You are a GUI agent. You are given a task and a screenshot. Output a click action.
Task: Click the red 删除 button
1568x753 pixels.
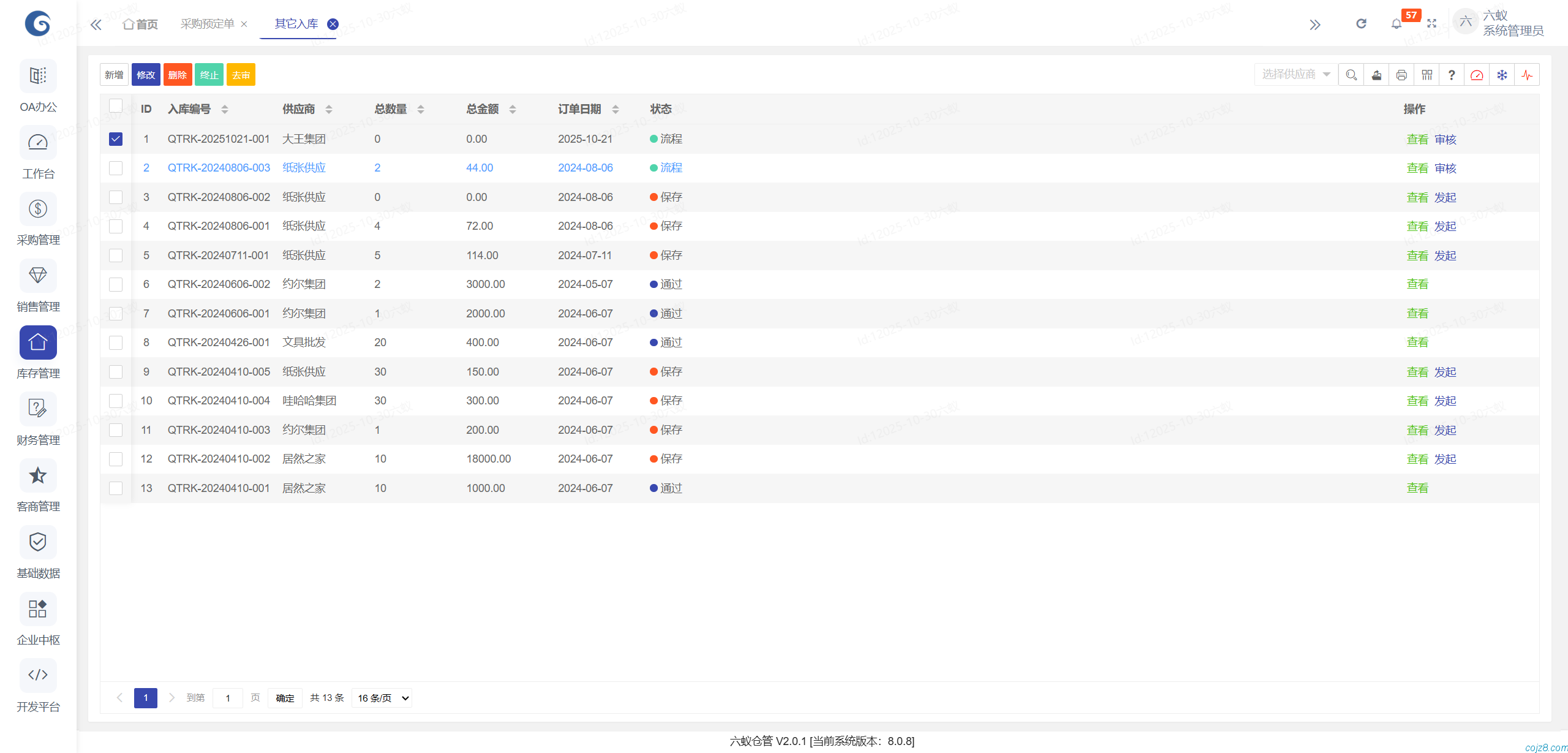coord(178,75)
